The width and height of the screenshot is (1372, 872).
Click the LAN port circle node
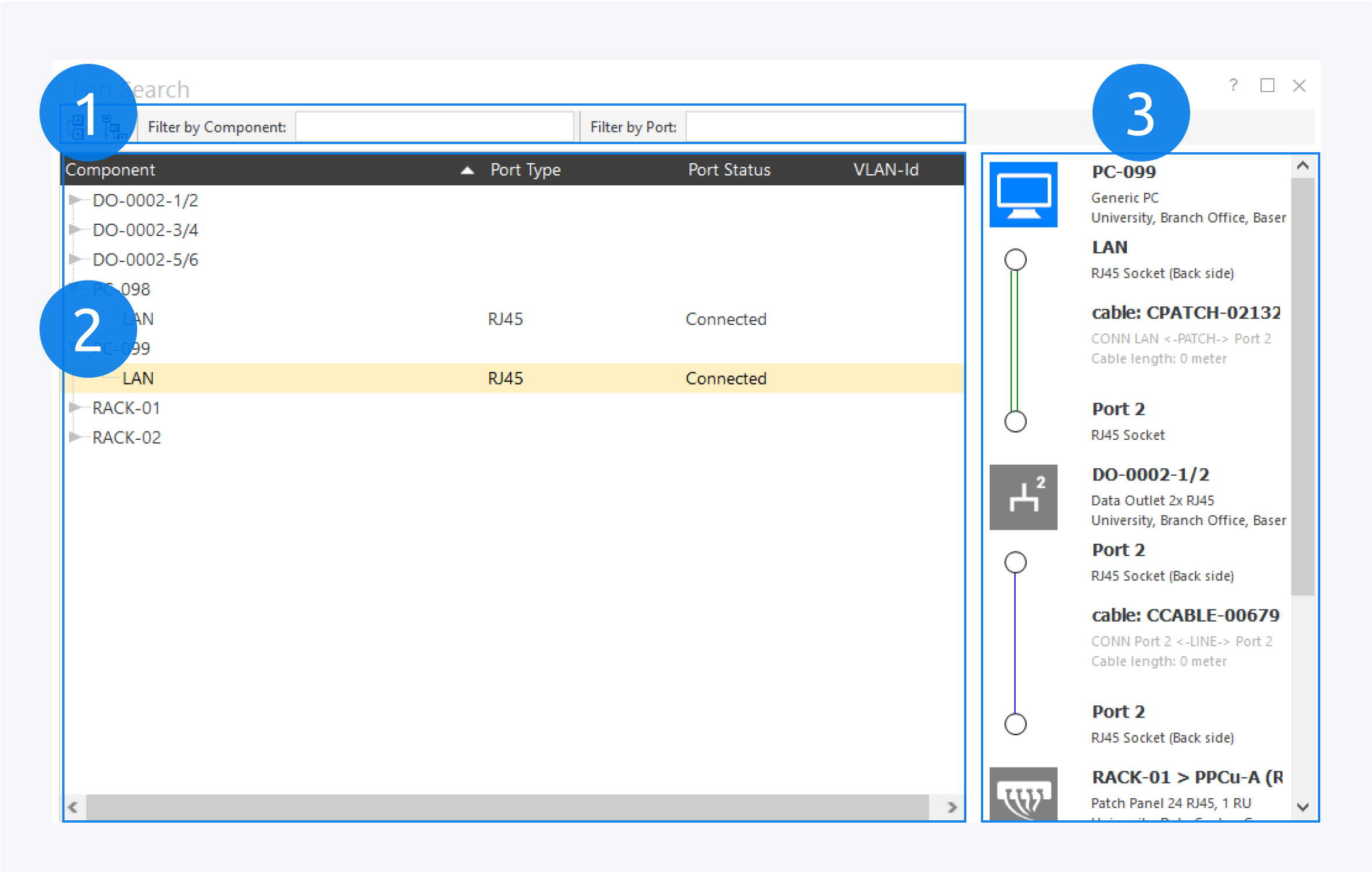coord(1015,259)
